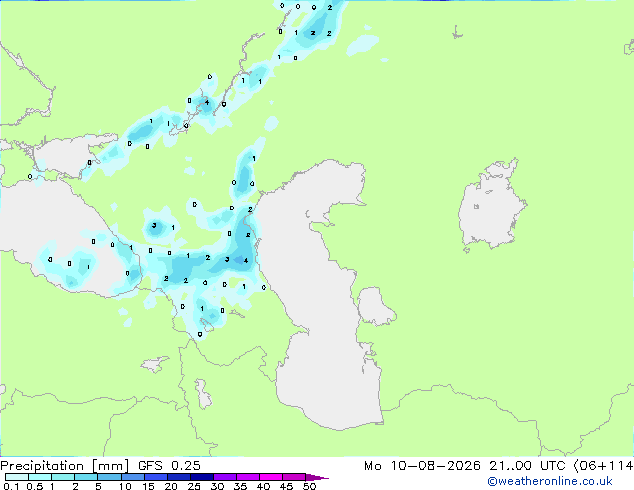Click the 50 legend scale value
The width and height of the screenshot is (634, 490).
point(309,486)
